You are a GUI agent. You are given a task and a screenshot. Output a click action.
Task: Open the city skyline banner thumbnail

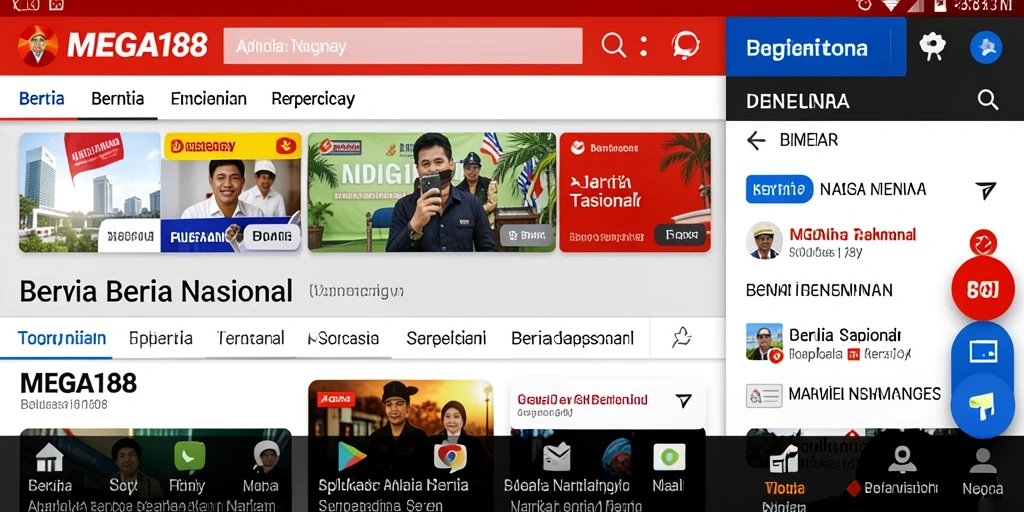[89, 193]
